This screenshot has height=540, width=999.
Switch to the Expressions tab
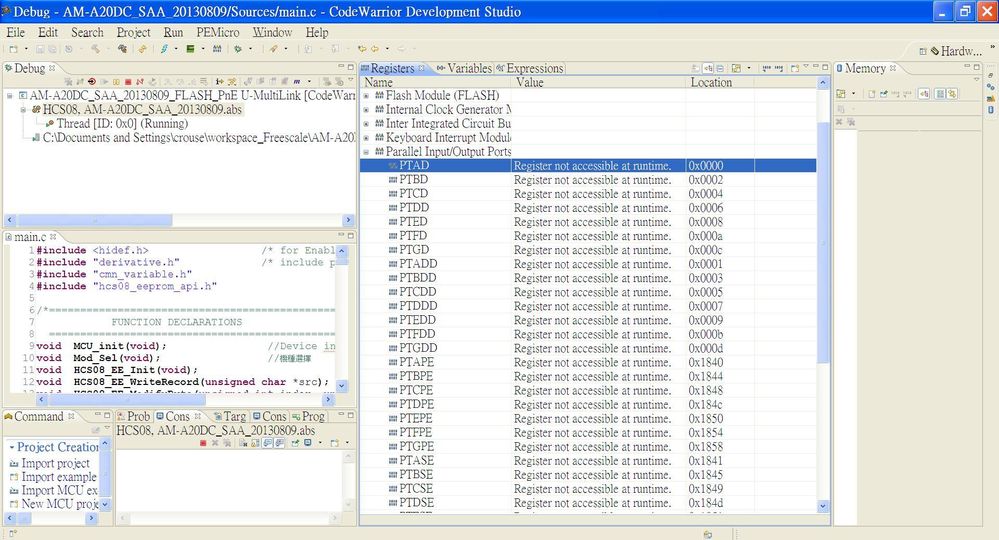(x=529, y=68)
